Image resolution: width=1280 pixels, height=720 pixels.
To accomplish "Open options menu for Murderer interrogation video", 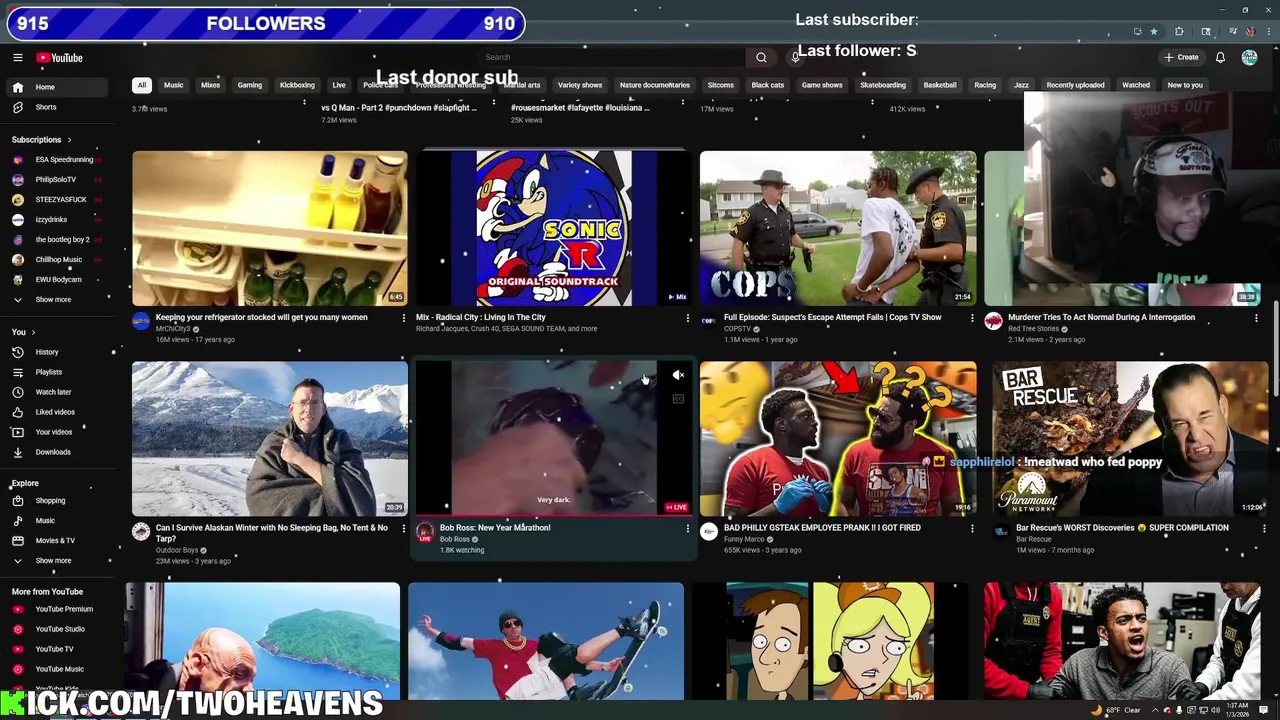I will click(1256, 318).
